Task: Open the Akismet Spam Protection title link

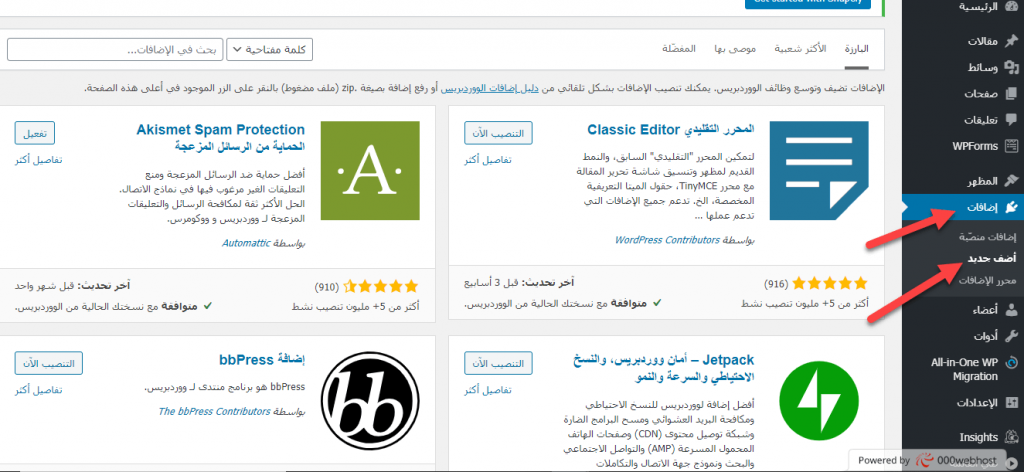Action: 221,137
